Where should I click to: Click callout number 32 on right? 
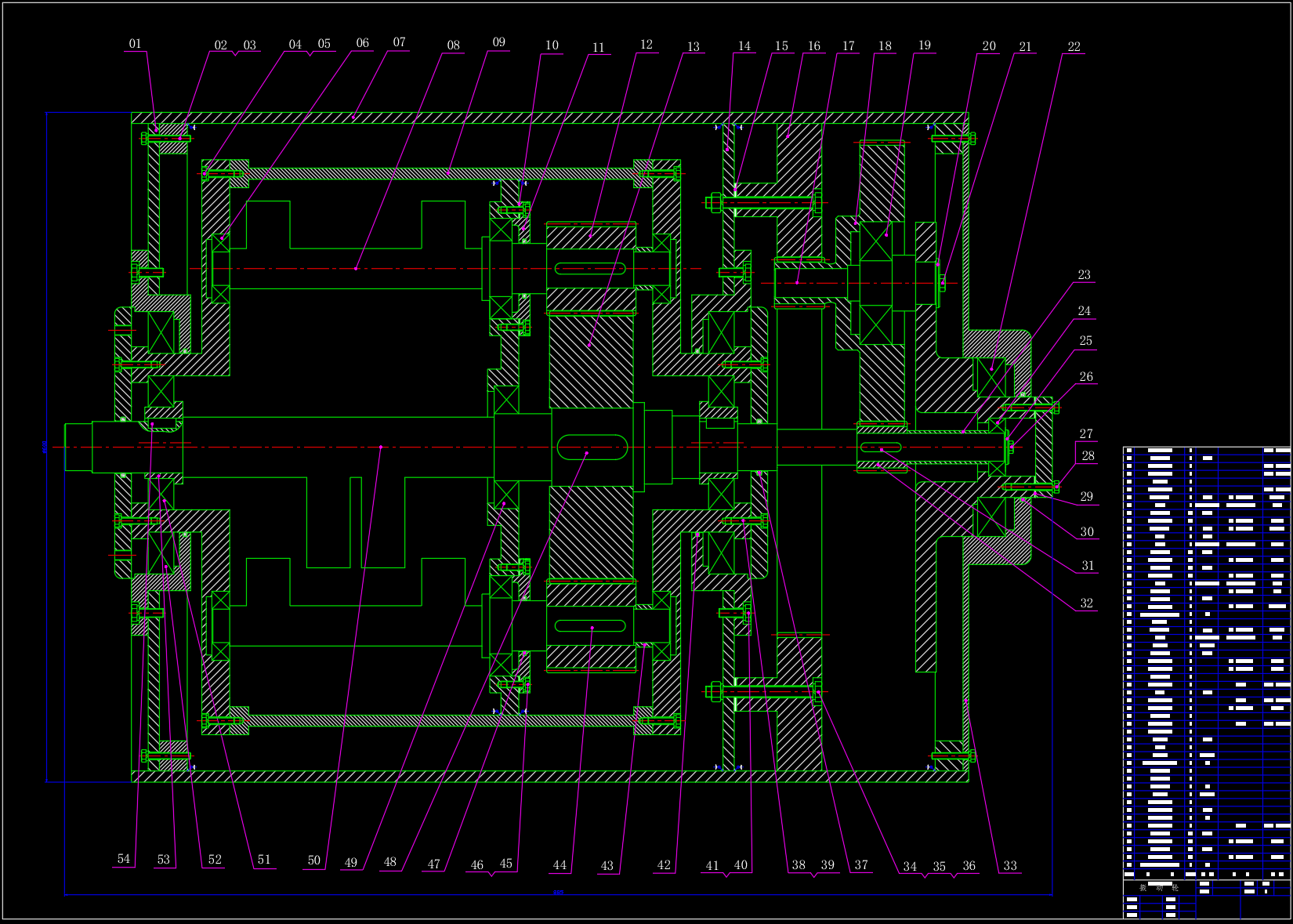1086,603
